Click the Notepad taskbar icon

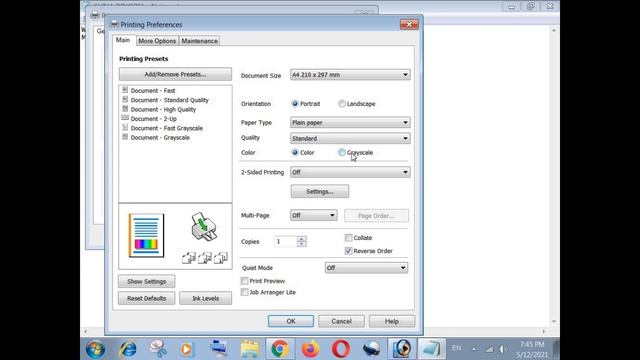[x=431, y=349]
